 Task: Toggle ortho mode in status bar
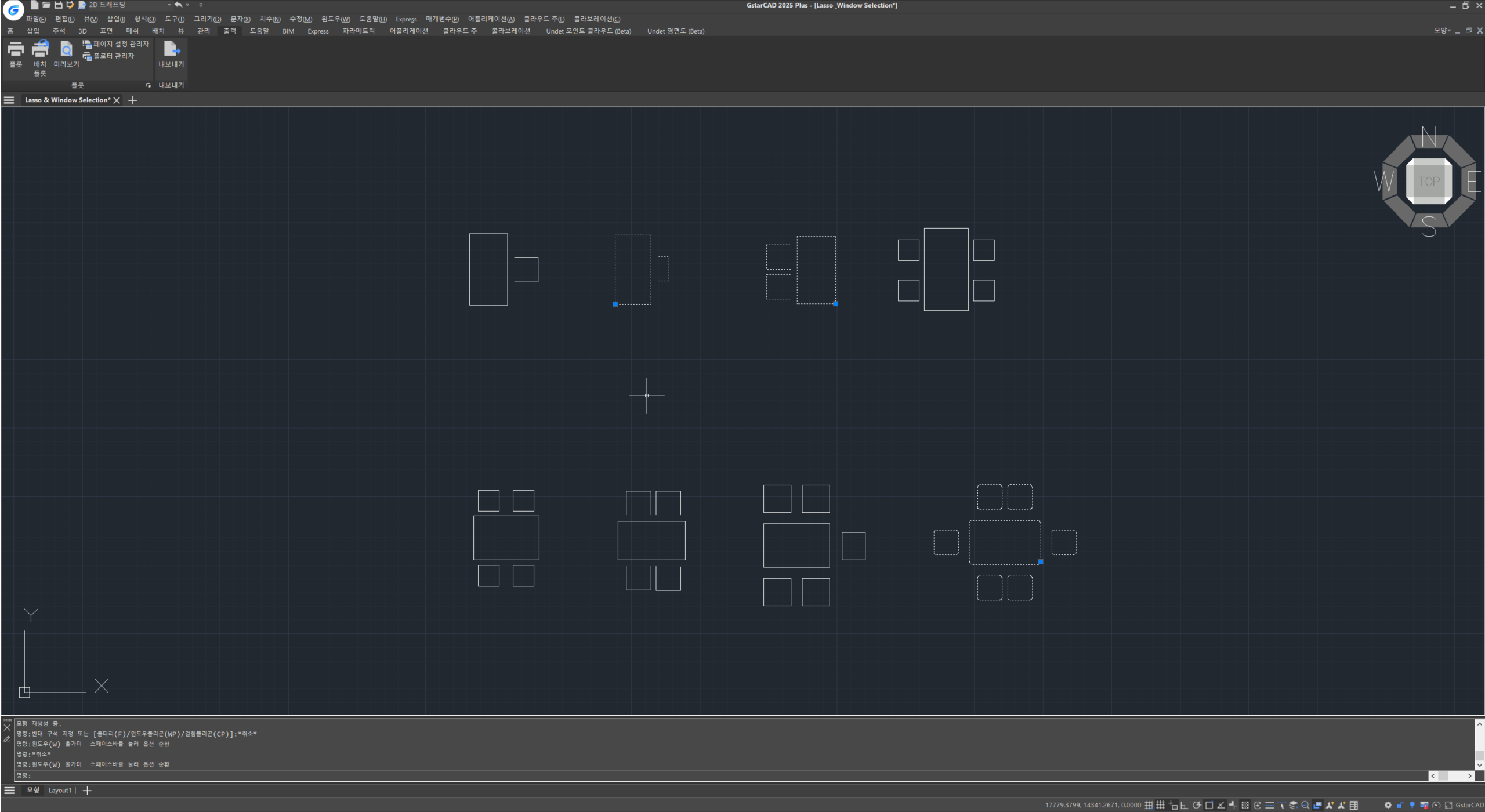click(1184, 805)
